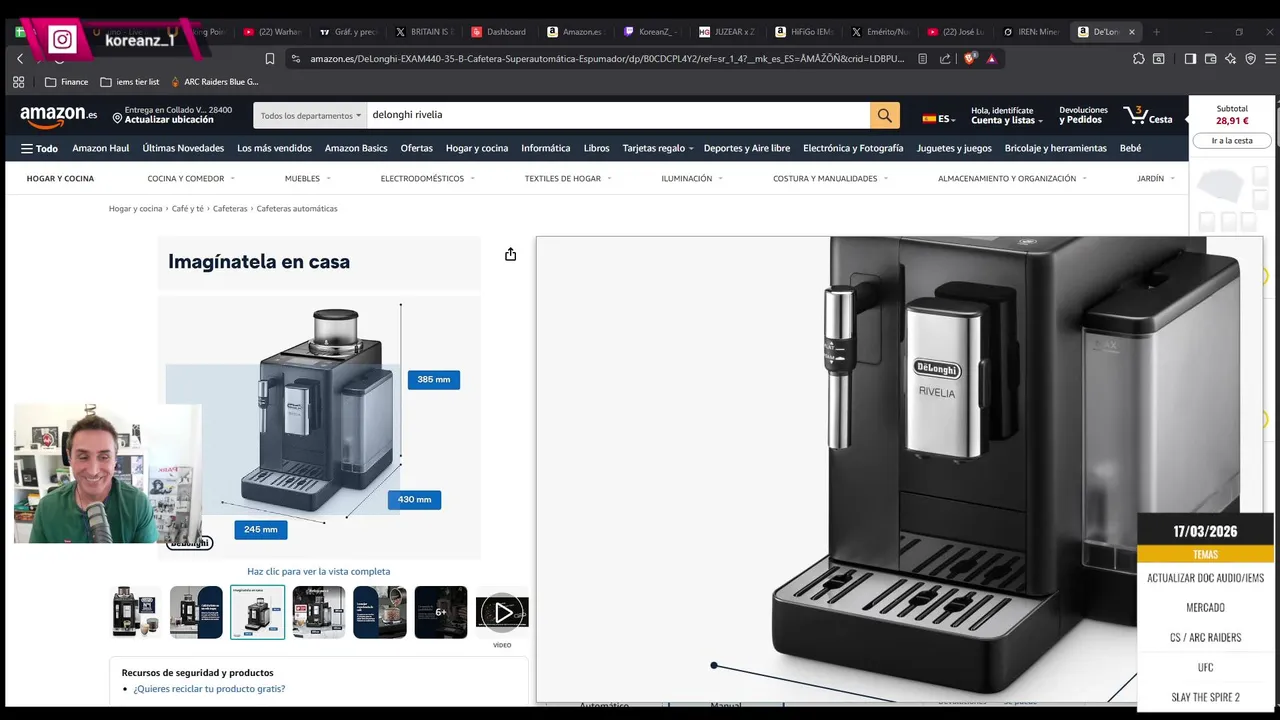Image resolution: width=1280 pixels, height=720 pixels.
Task: Click the Amazon search magnifier button
Action: 884,115
